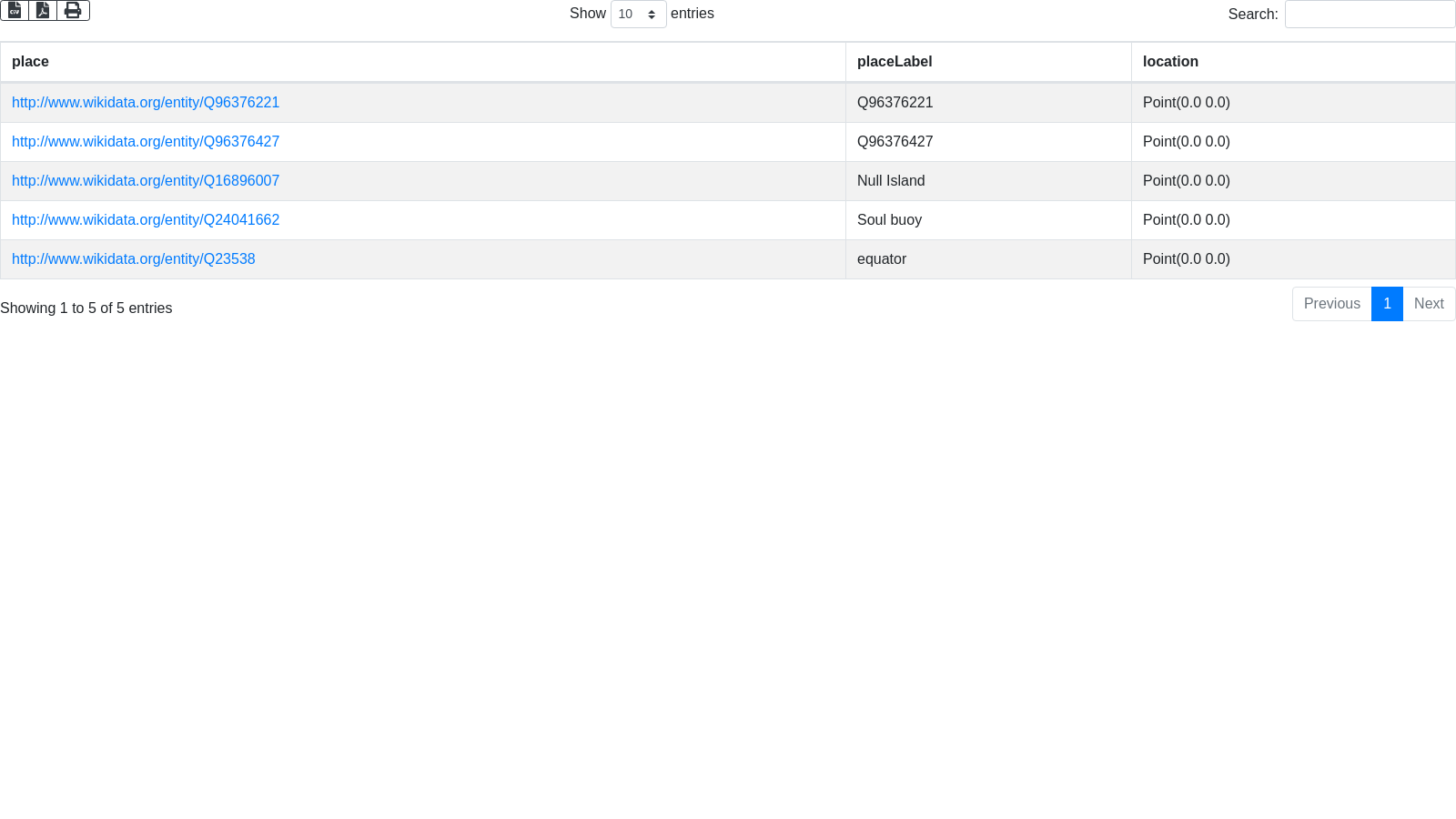
Task: Click the equator label cell
Action: (x=882, y=259)
